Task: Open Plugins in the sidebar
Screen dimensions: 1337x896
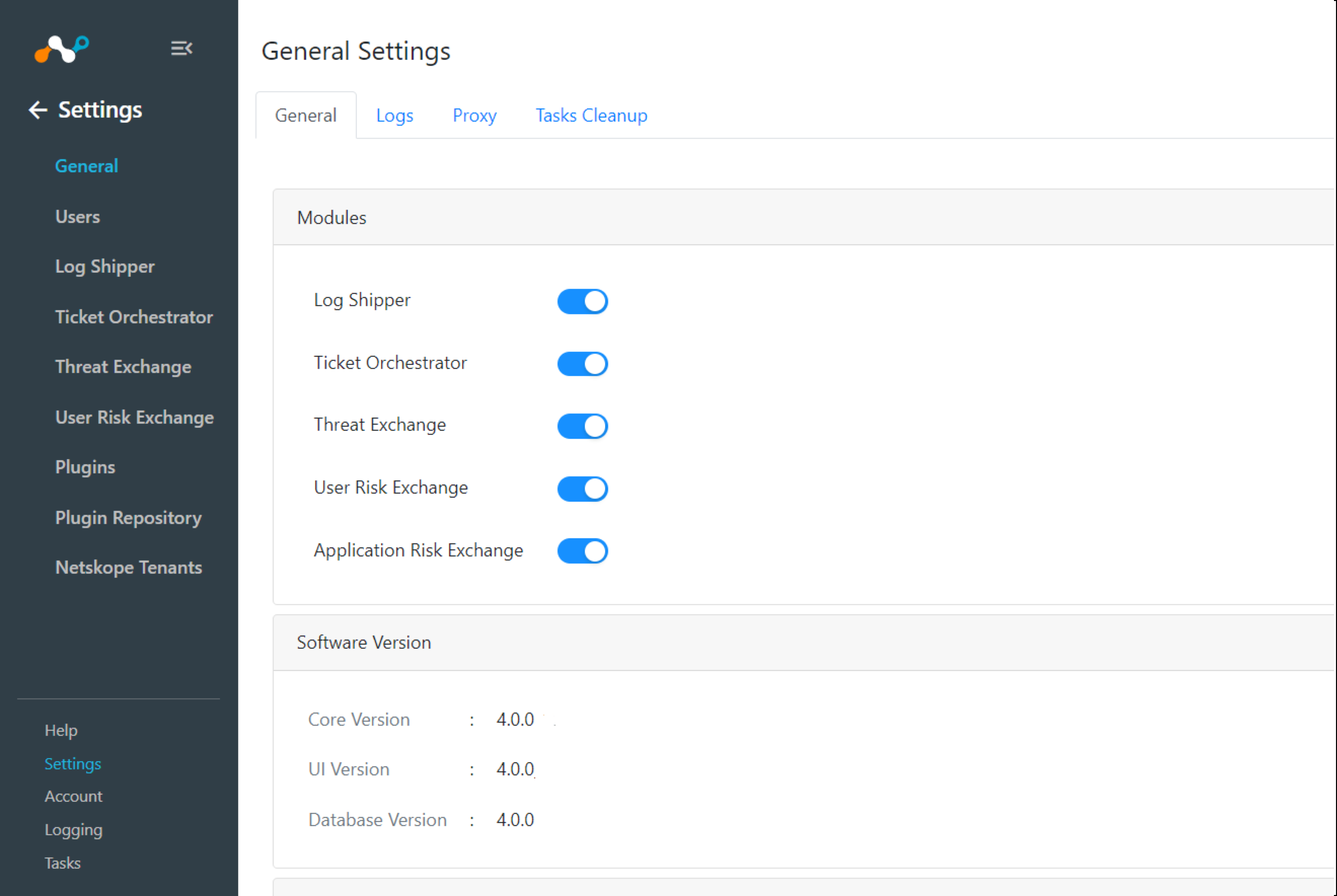Action: [x=85, y=467]
